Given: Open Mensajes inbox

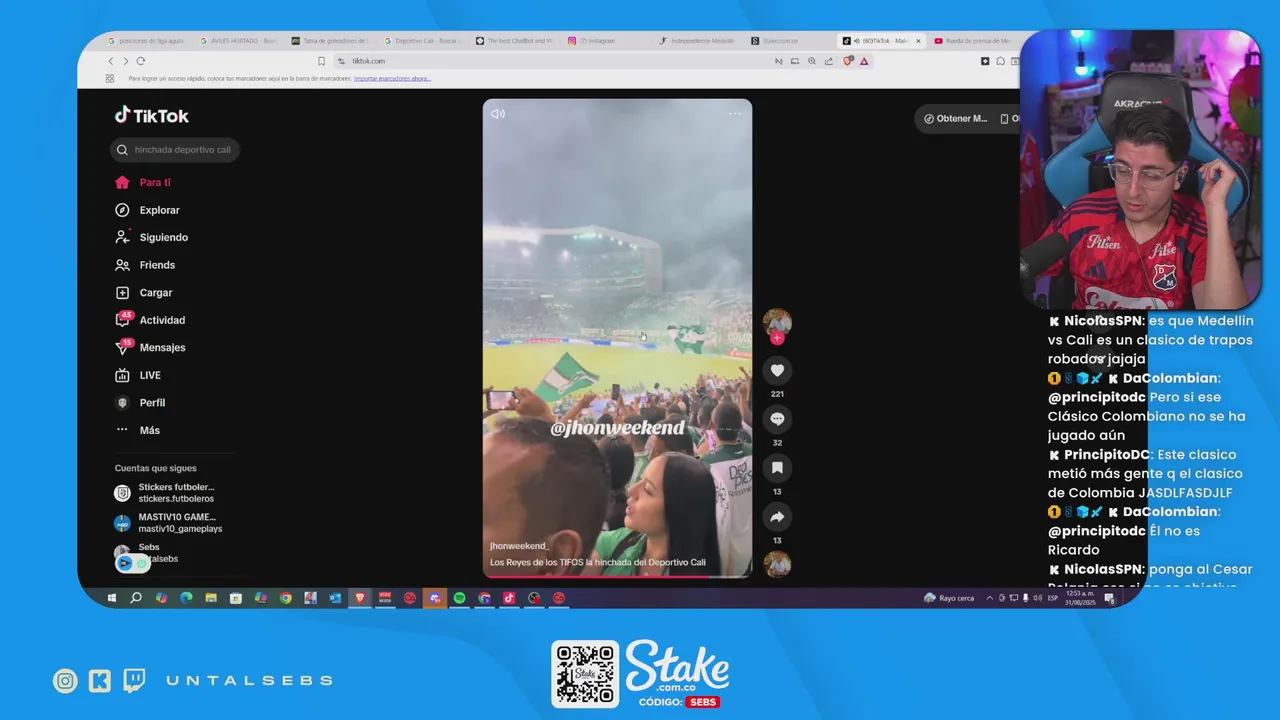Looking at the screenshot, I should [150, 347].
